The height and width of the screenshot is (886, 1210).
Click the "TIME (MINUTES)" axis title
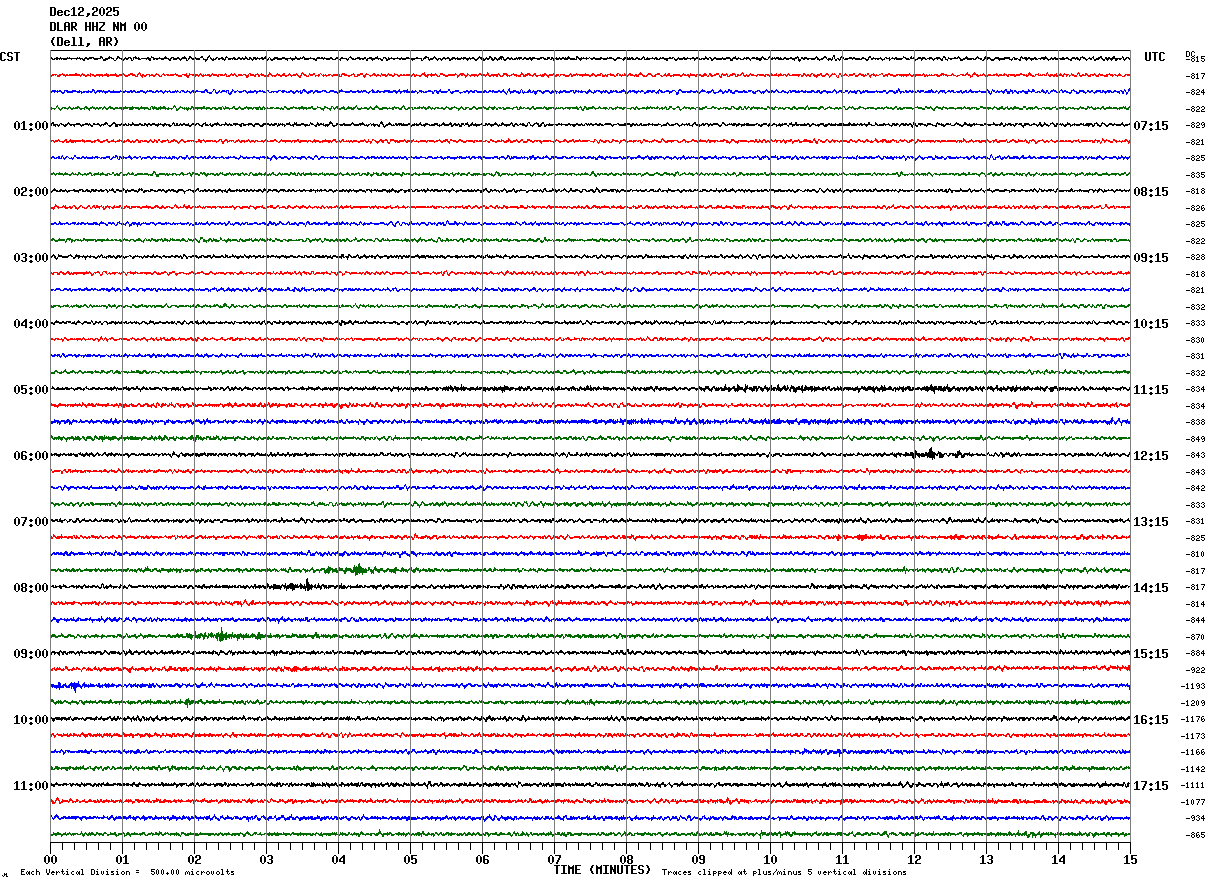[x=602, y=870]
